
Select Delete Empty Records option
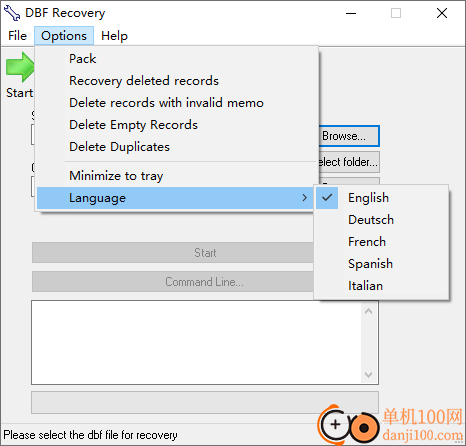tap(176, 125)
